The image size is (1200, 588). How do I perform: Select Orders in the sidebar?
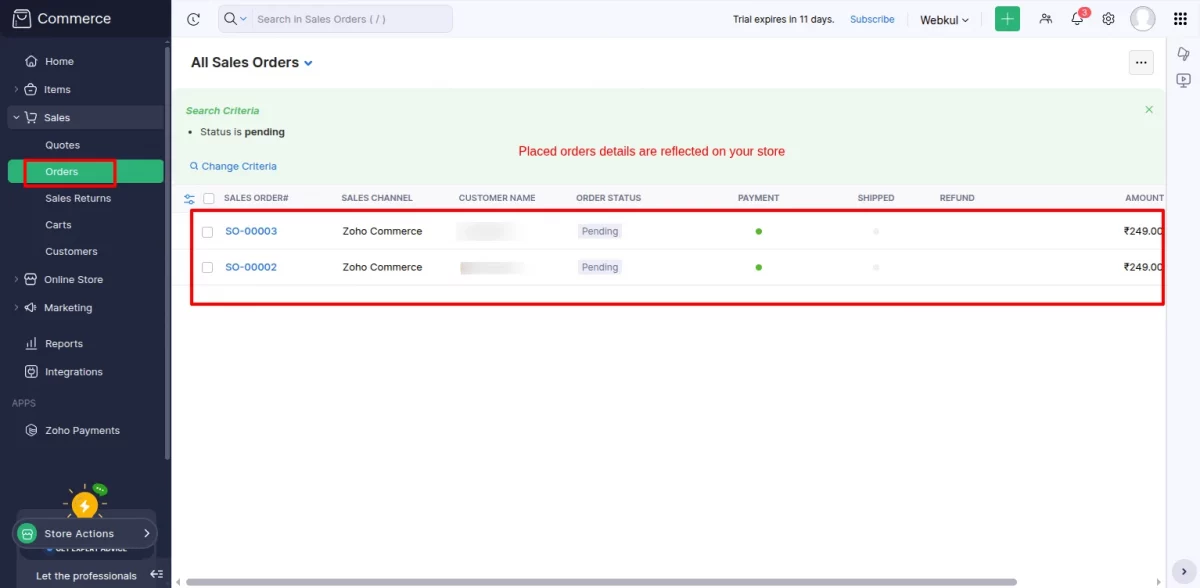(85, 172)
